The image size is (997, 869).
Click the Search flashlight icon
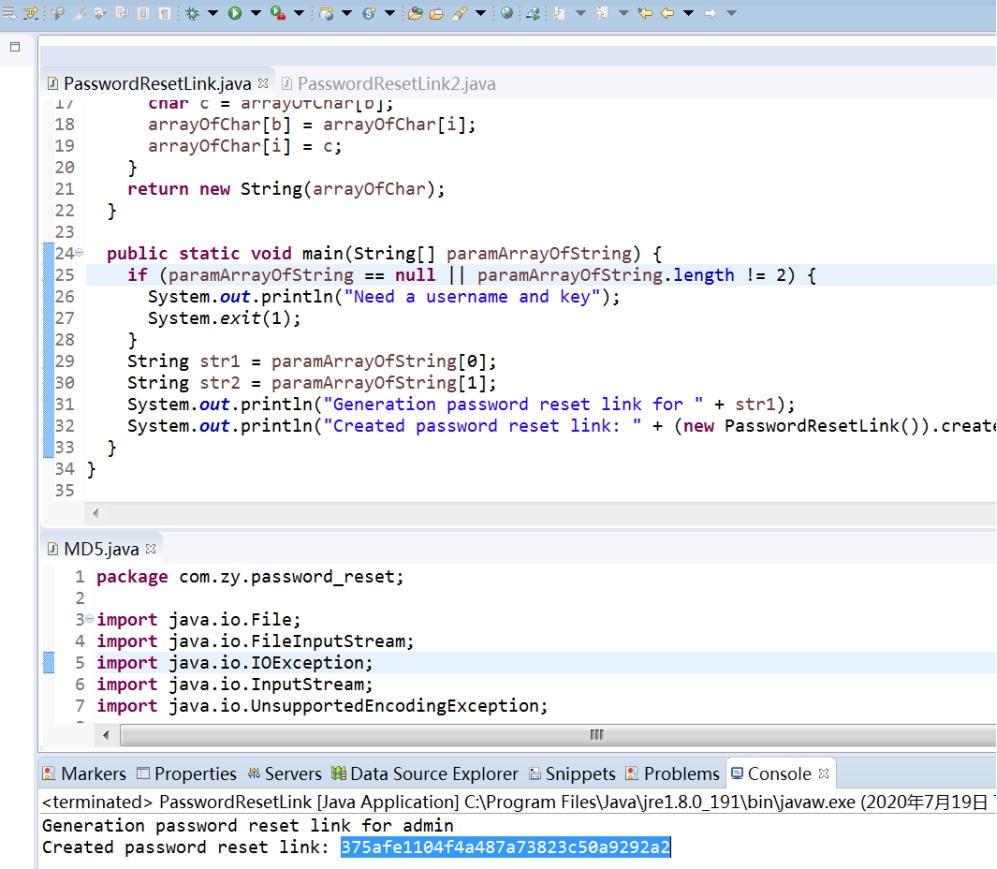tap(459, 13)
